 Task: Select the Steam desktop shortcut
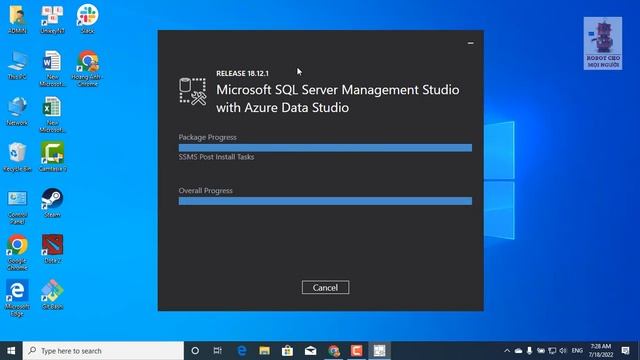click(52, 203)
